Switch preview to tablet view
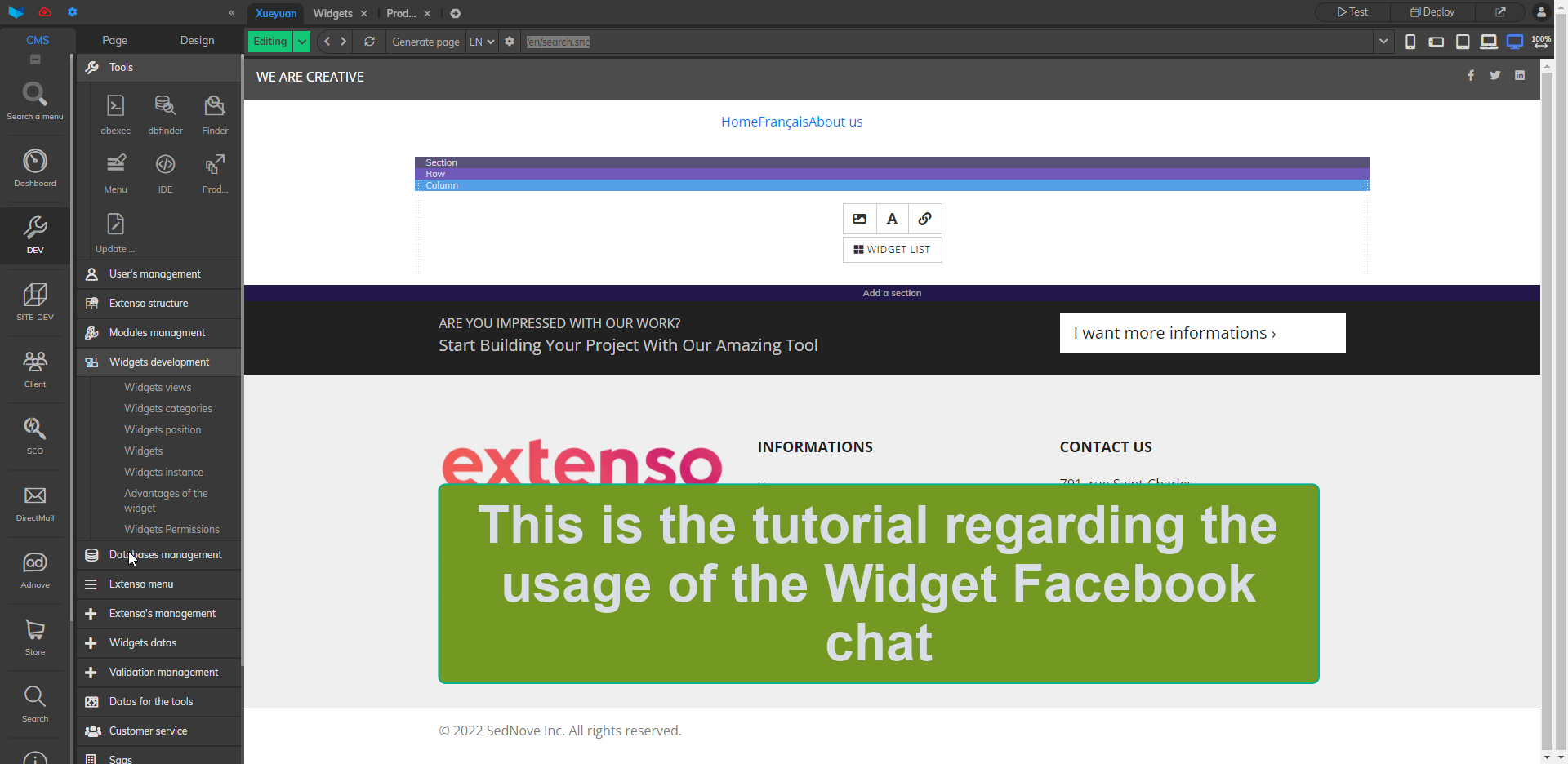The height and width of the screenshot is (764, 1568). pos(1463,42)
